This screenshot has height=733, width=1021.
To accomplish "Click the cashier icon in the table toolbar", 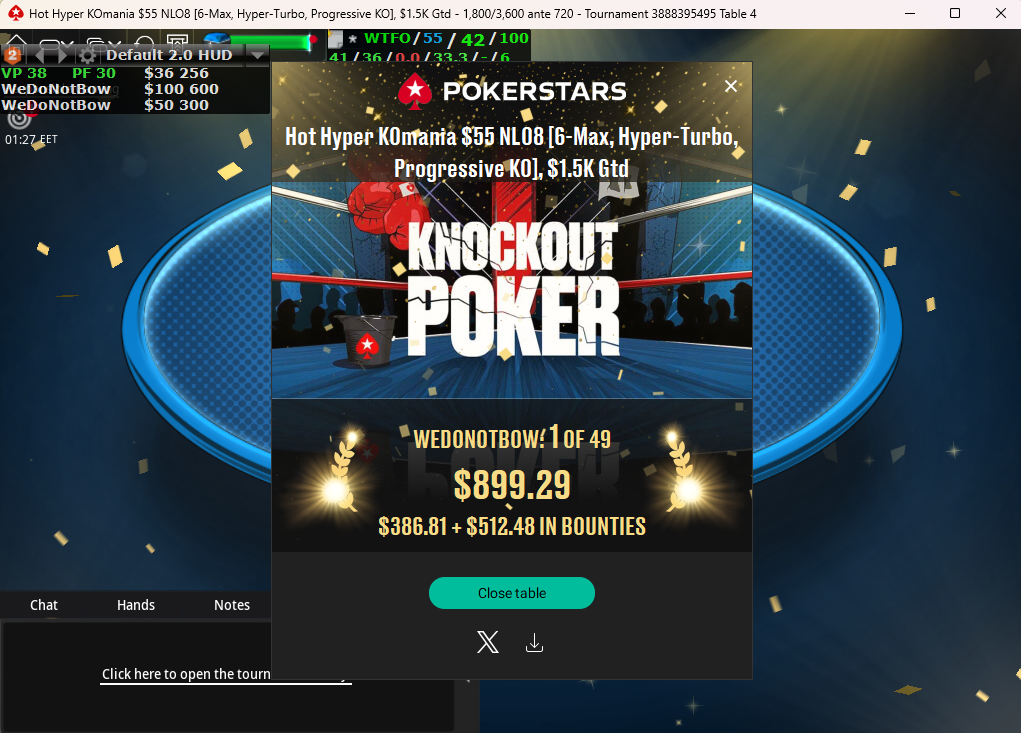I will pyautogui.click(x=177, y=40).
